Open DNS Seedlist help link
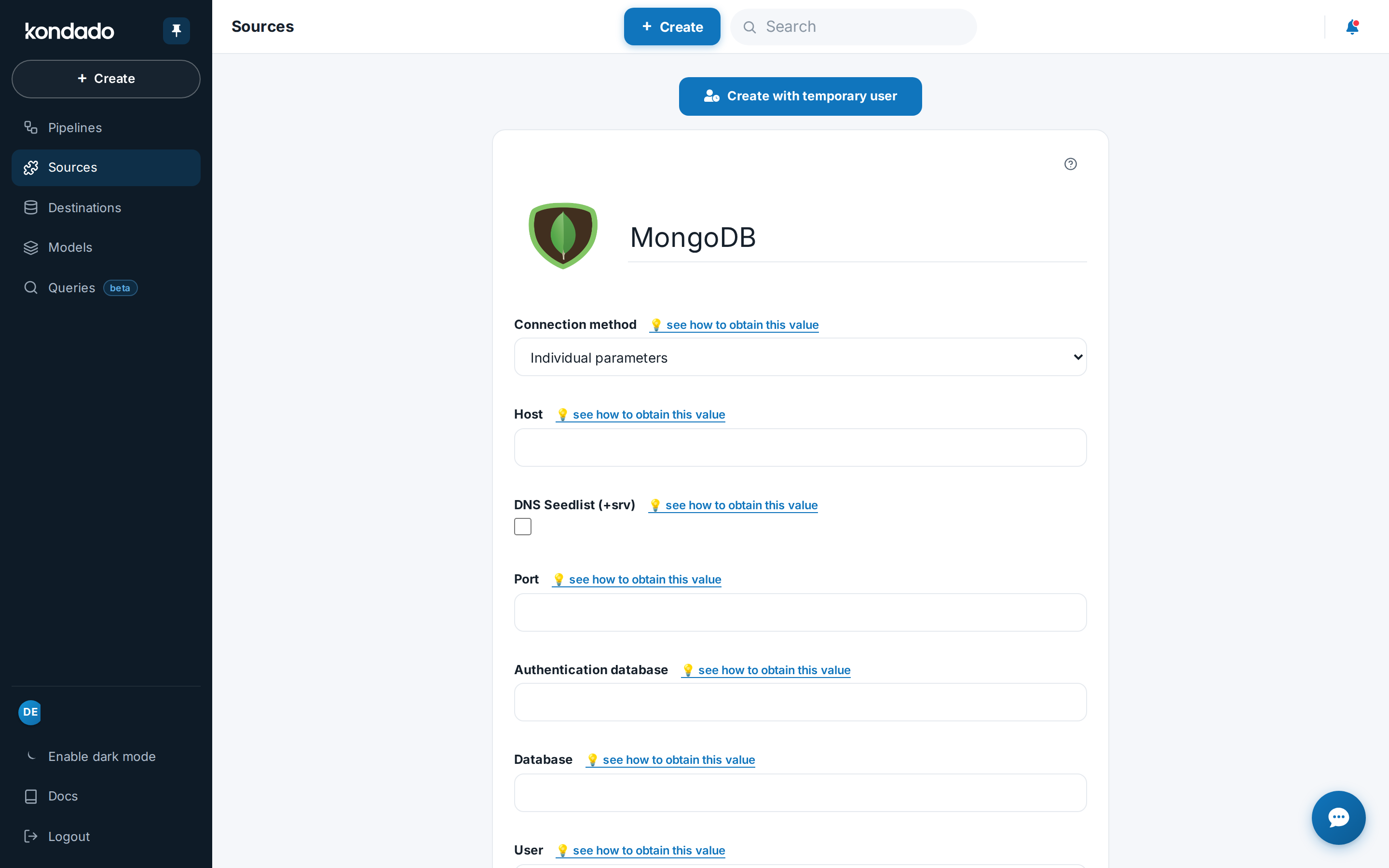The height and width of the screenshot is (868, 1389). (x=733, y=505)
